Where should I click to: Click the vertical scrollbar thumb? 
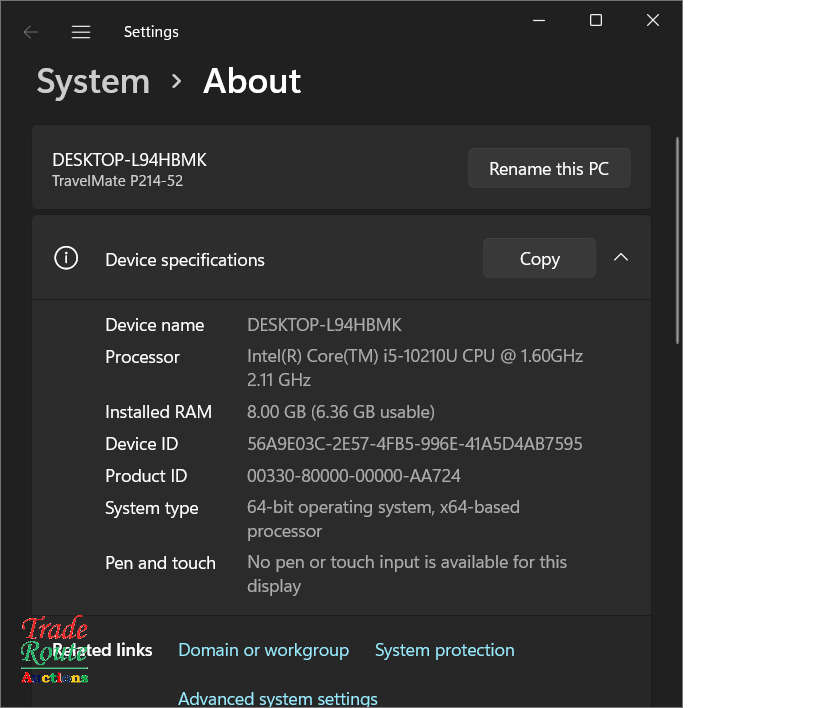(x=678, y=240)
